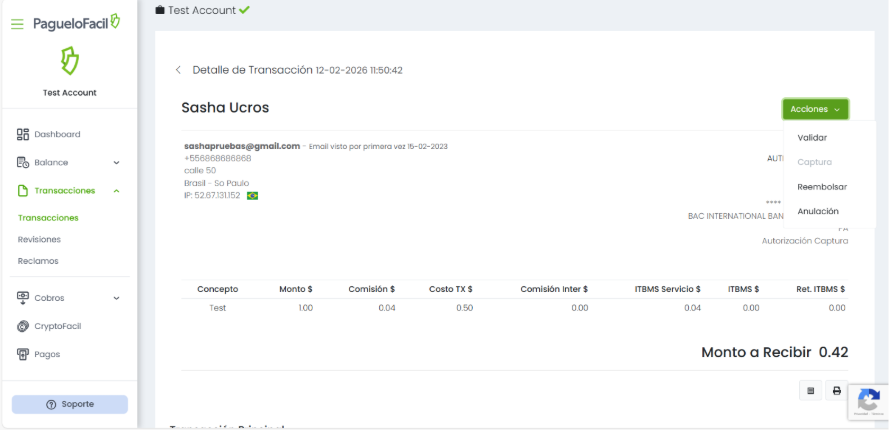Click the print icon button
Image resolution: width=889 pixels, height=430 pixels.
(x=837, y=391)
